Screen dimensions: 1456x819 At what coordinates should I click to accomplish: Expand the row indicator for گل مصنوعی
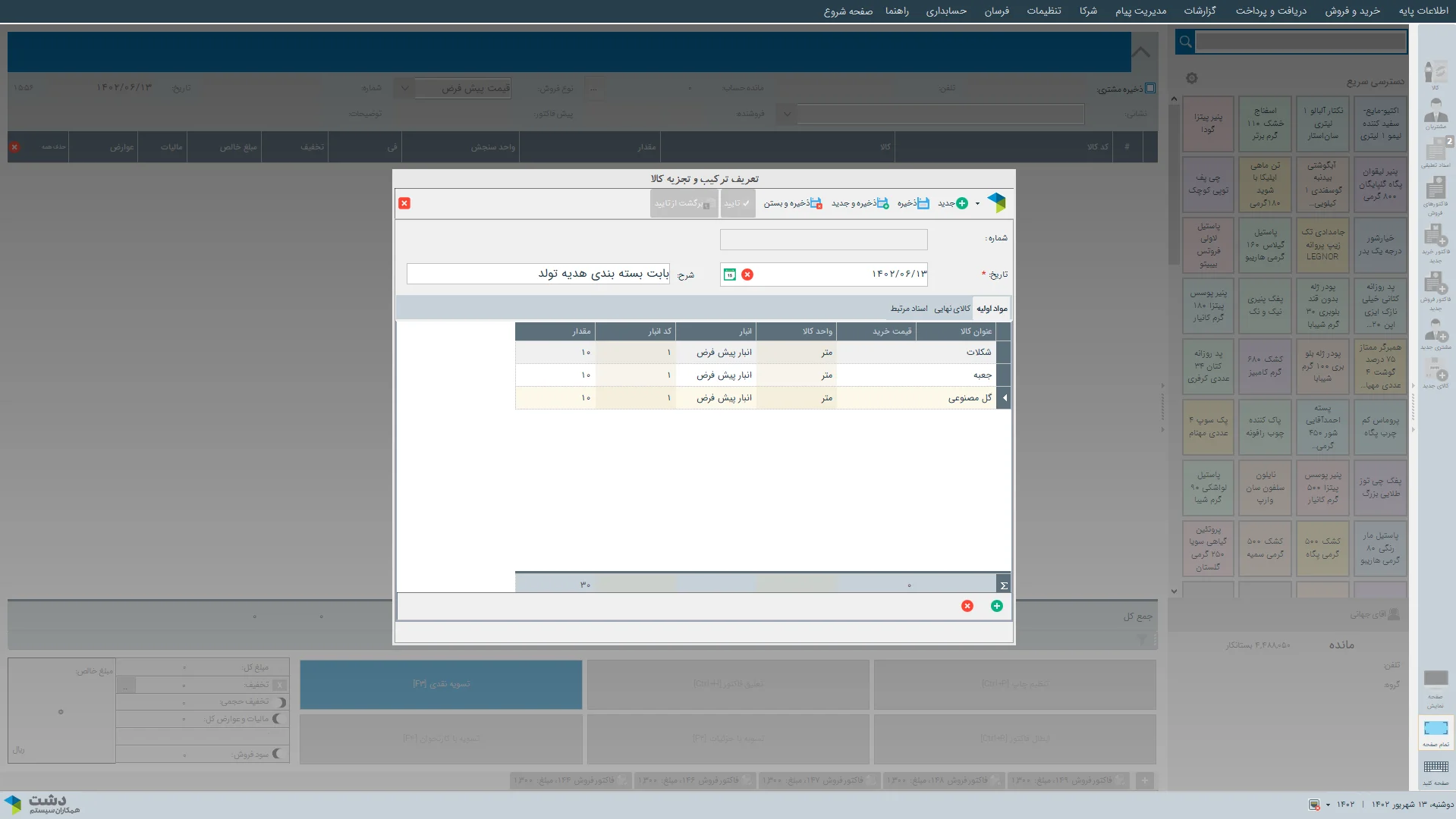[x=1004, y=398]
